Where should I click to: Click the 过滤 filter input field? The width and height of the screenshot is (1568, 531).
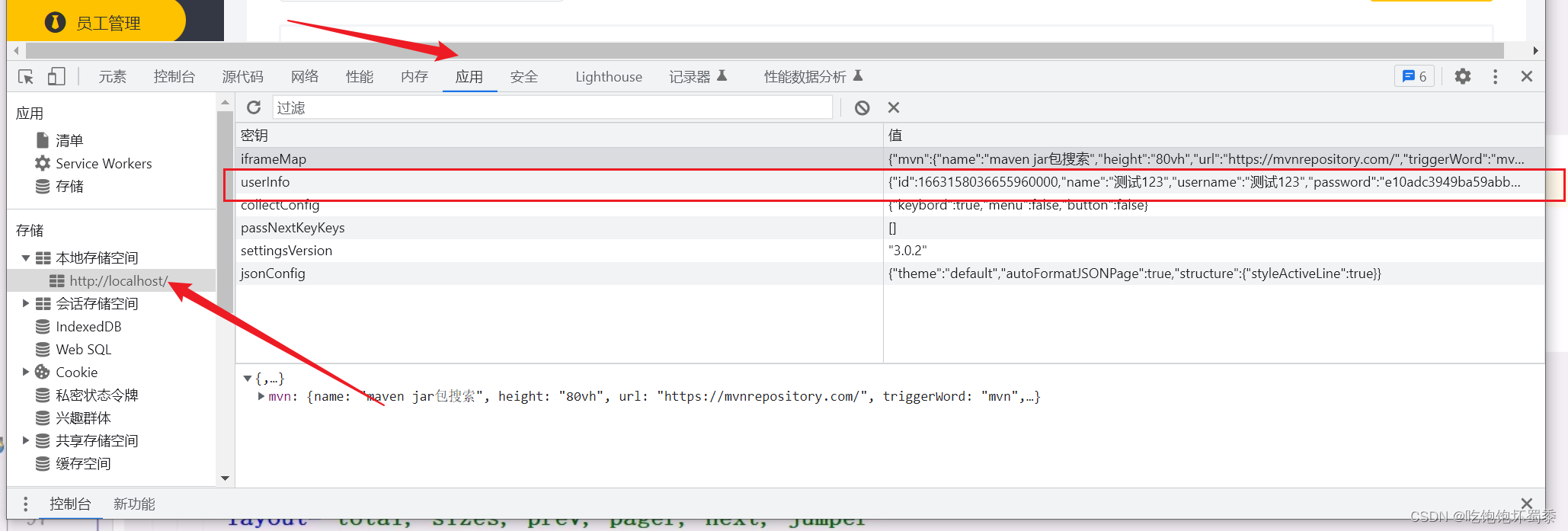point(552,107)
